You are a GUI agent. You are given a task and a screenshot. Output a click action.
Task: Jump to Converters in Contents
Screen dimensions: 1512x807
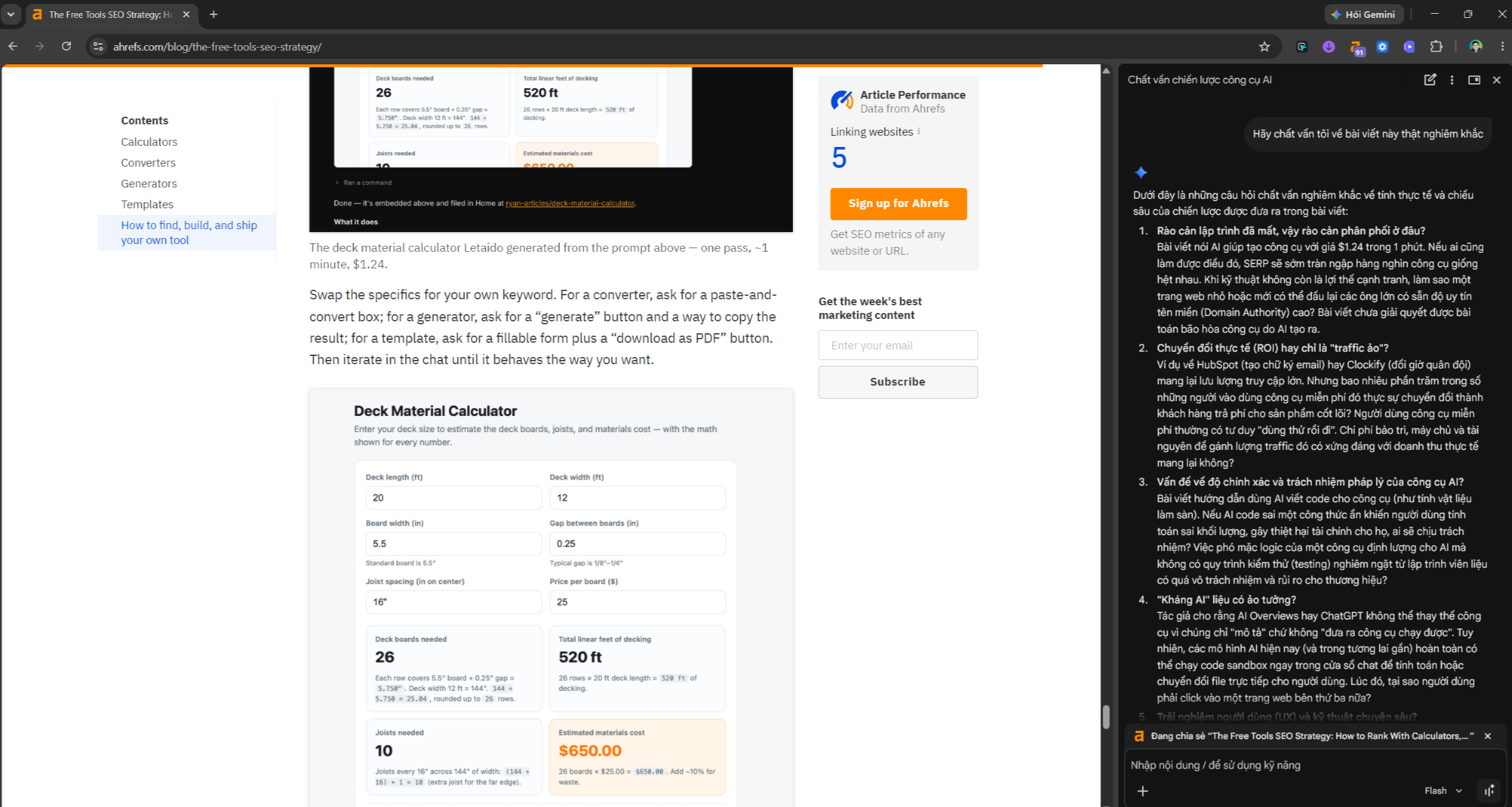148,162
